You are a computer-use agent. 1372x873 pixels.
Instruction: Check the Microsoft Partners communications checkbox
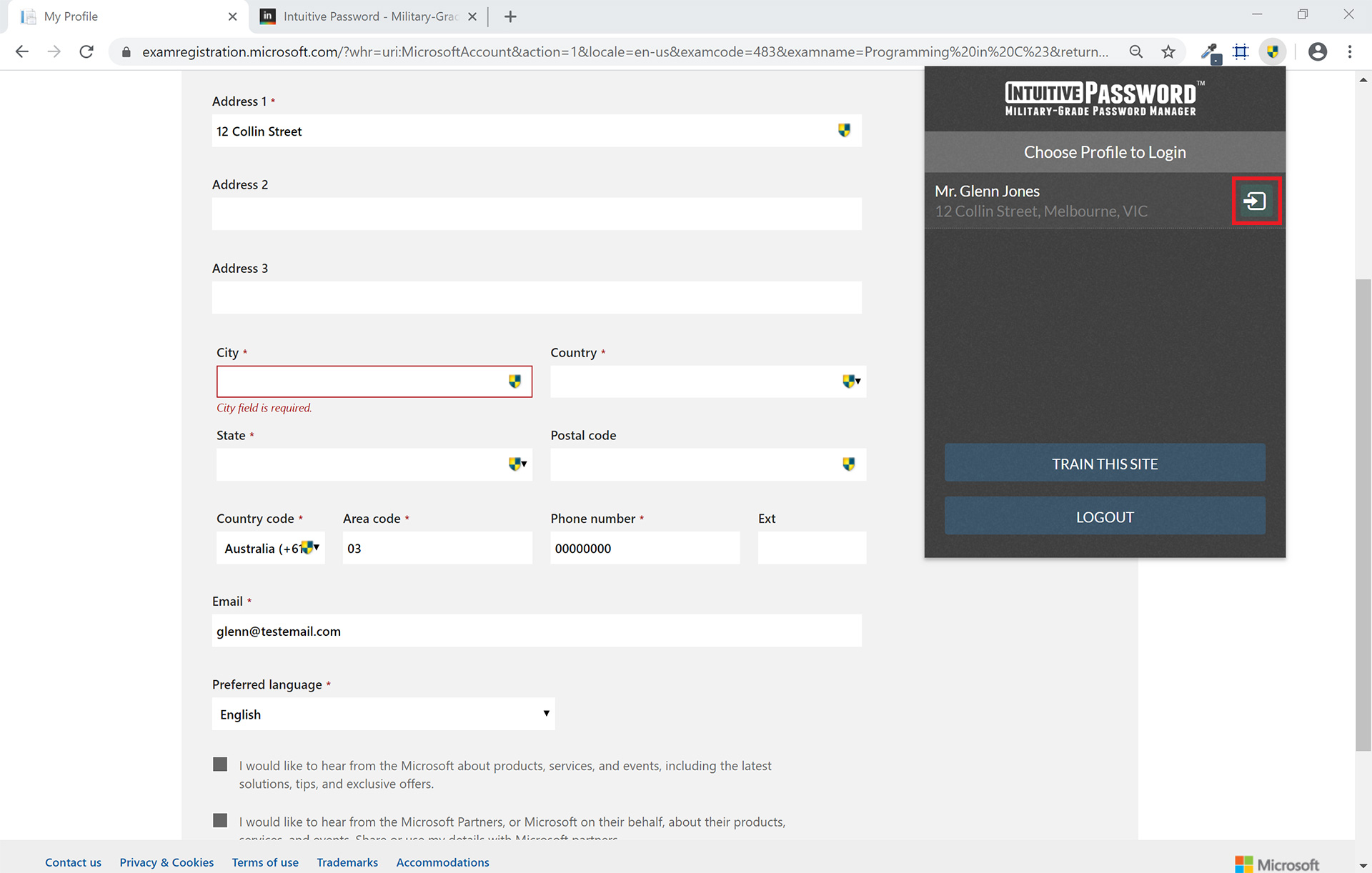coord(220,820)
